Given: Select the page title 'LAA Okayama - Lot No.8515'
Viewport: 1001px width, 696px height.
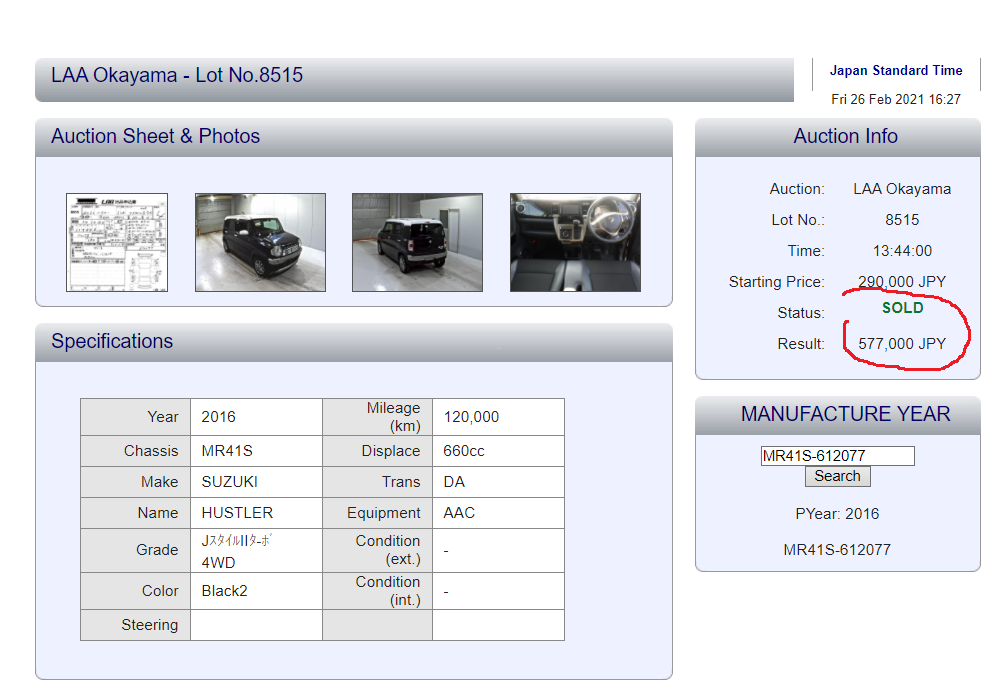Looking at the screenshot, I should click(177, 75).
